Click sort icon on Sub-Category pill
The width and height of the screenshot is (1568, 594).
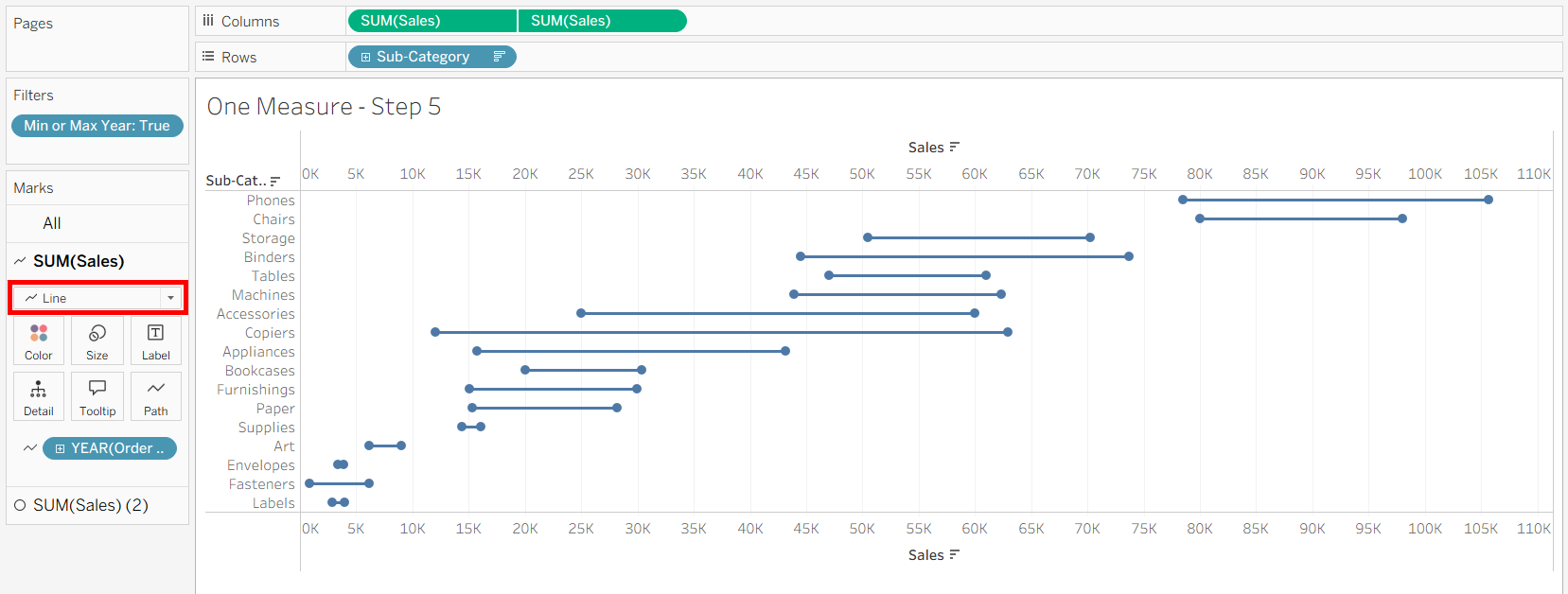pyautogui.click(x=499, y=57)
